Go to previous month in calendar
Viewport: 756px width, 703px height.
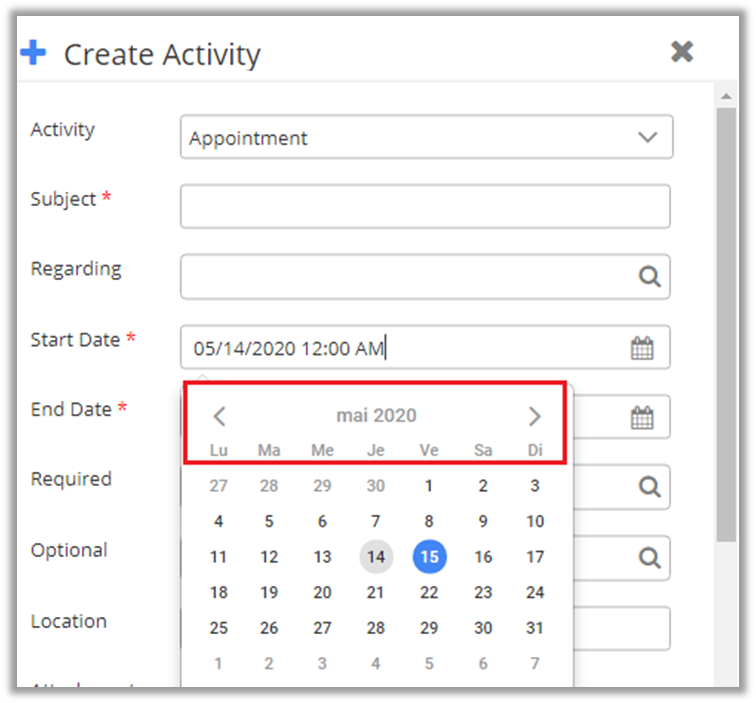[x=220, y=416]
